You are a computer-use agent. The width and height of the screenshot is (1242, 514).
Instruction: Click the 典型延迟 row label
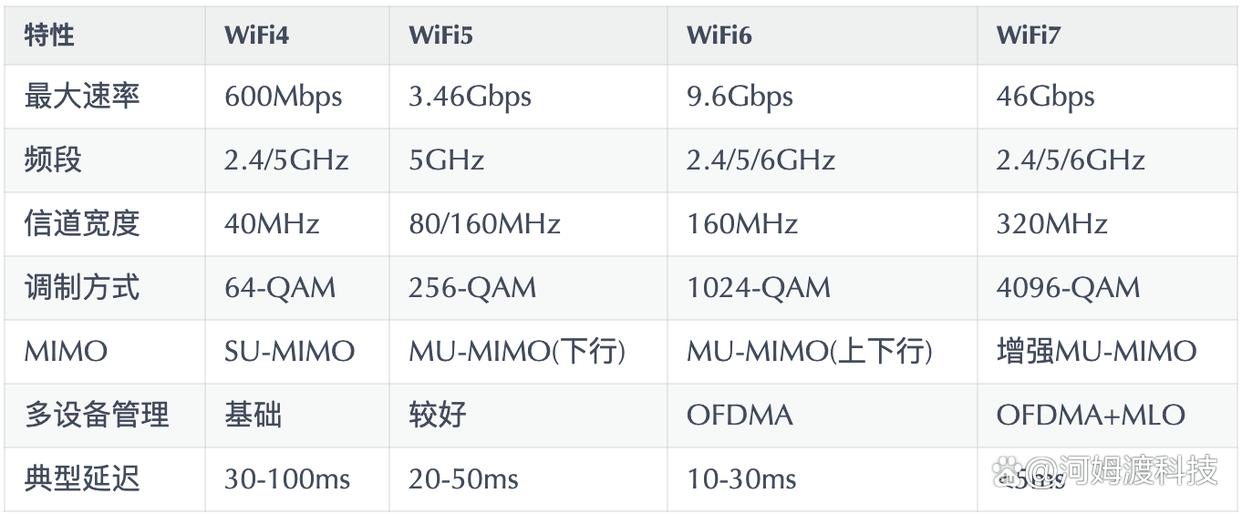pyautogui.click(x=82, y=480)
